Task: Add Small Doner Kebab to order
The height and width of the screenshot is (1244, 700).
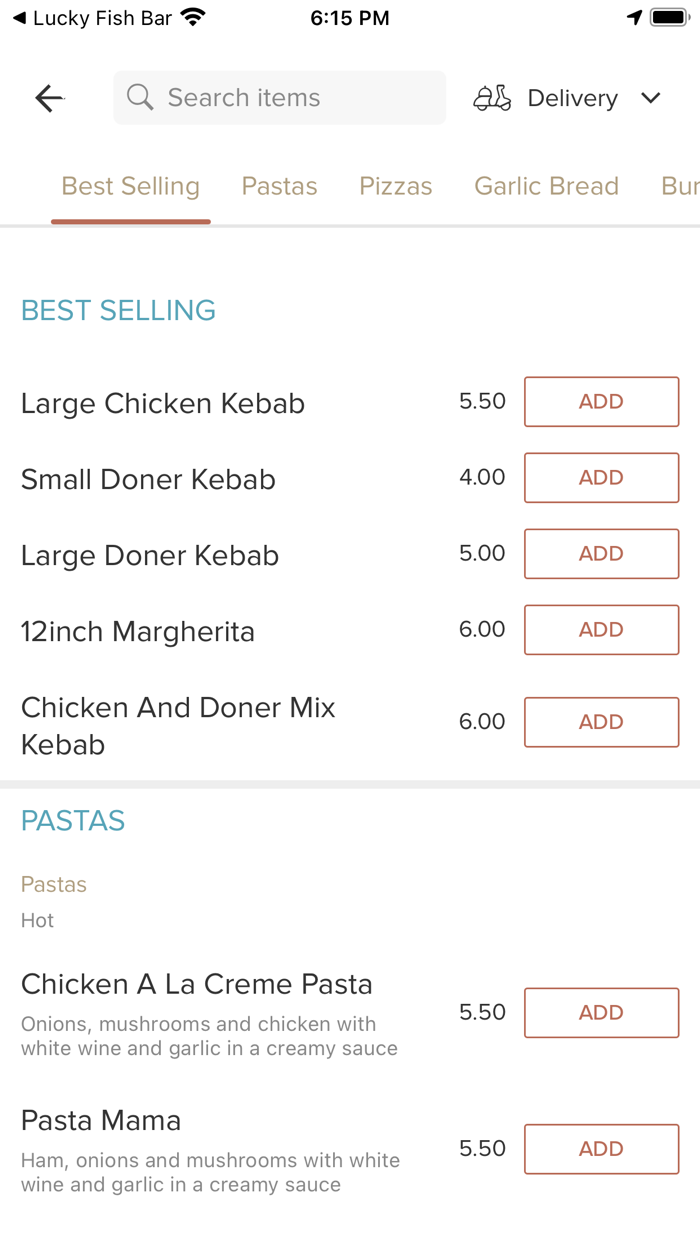Action: [x=601, y=477]
